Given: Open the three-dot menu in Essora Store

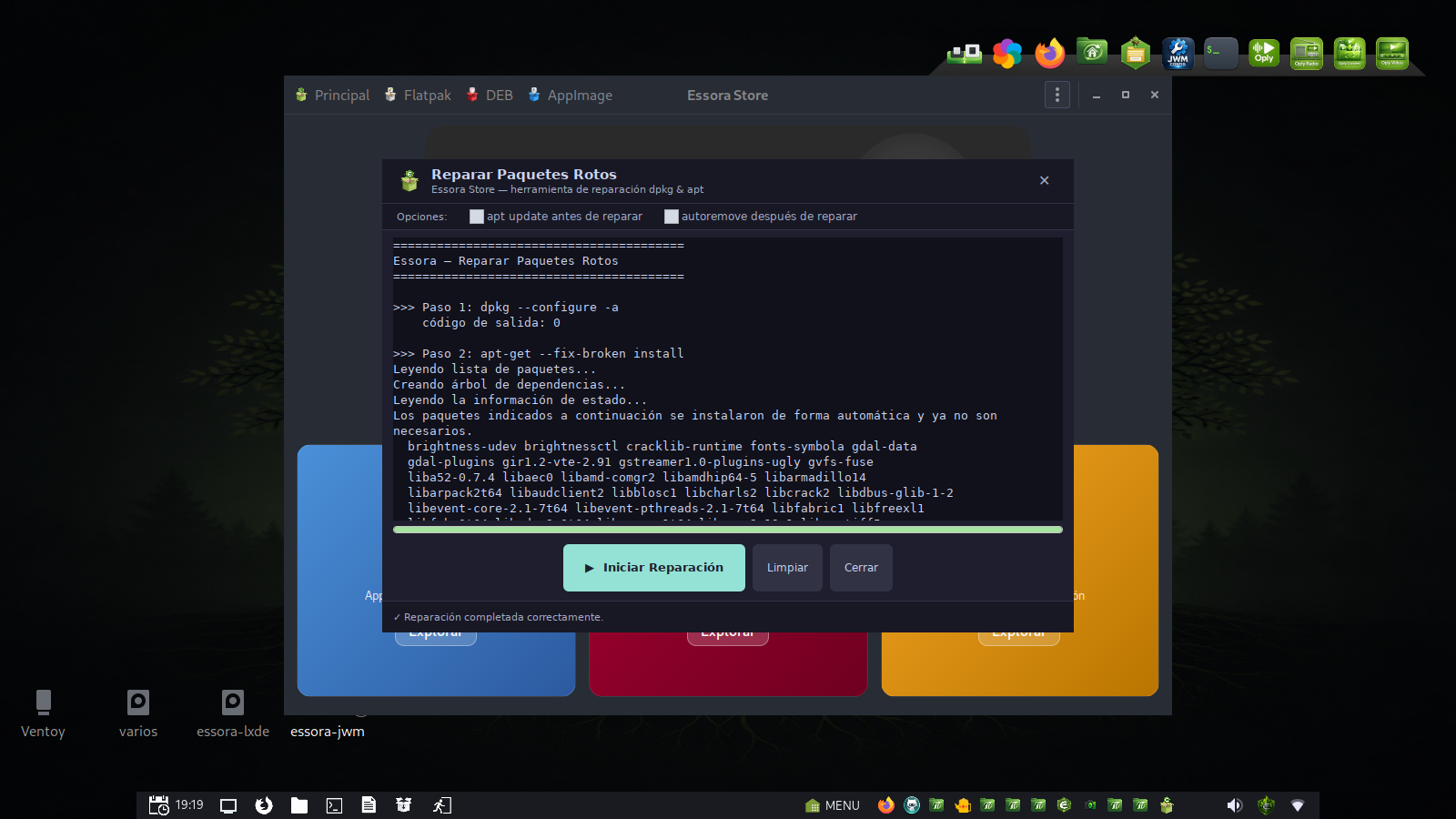Looking at the screenshot, I should (1057, 95).
